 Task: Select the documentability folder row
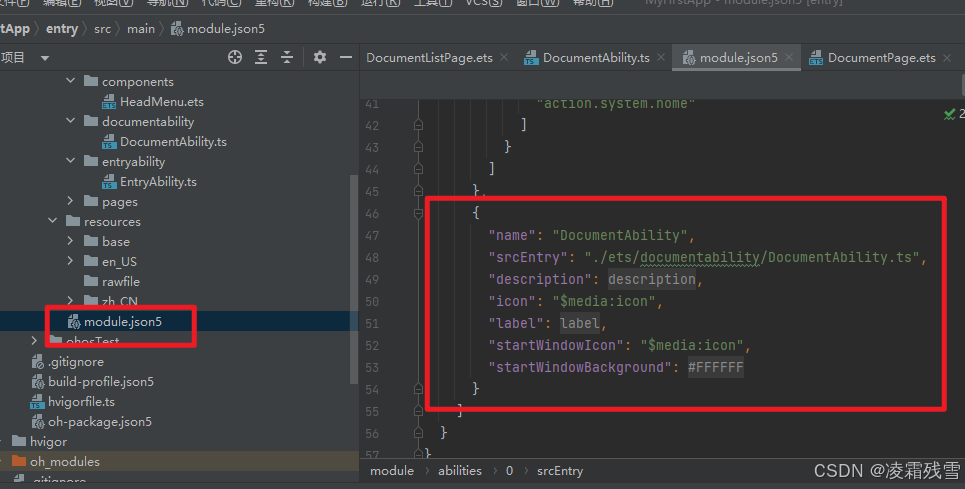pyautogui.click(x=148, y=122)
